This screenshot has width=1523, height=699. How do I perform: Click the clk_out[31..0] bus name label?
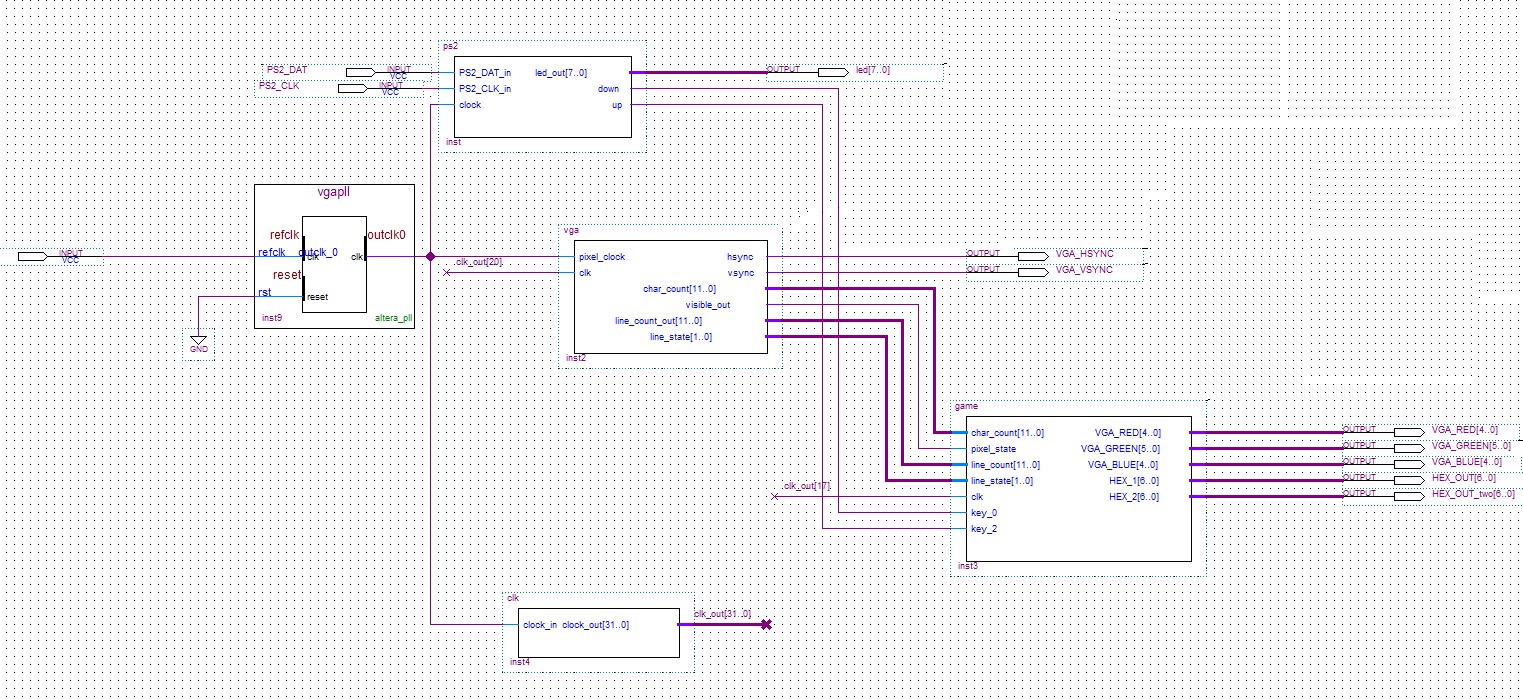pyautogui.click(x=722, y=614)
